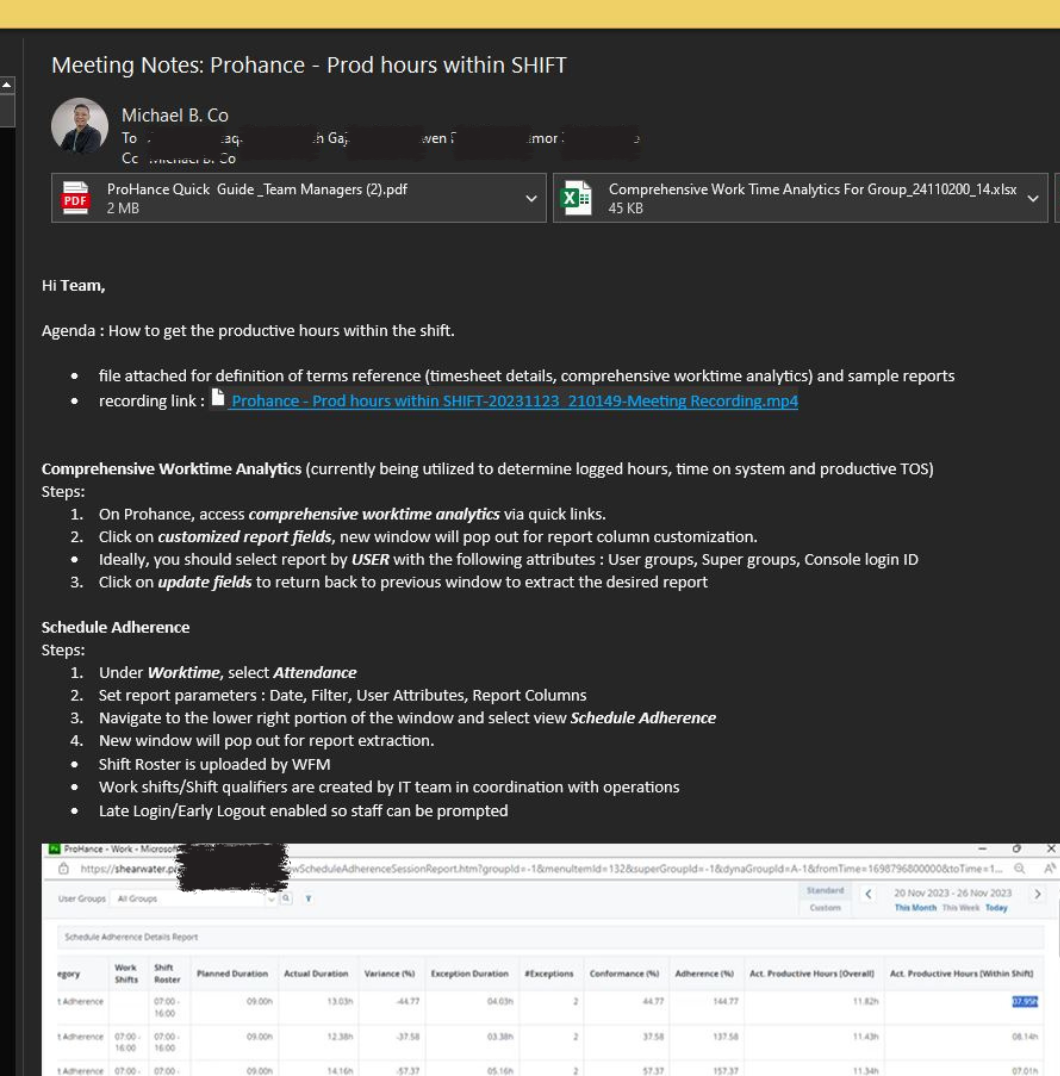Click the Excel icon of Comprehensive Work Time Analytics
The height and width of the screenshot is (1076, 1060).
coord(576,198)
